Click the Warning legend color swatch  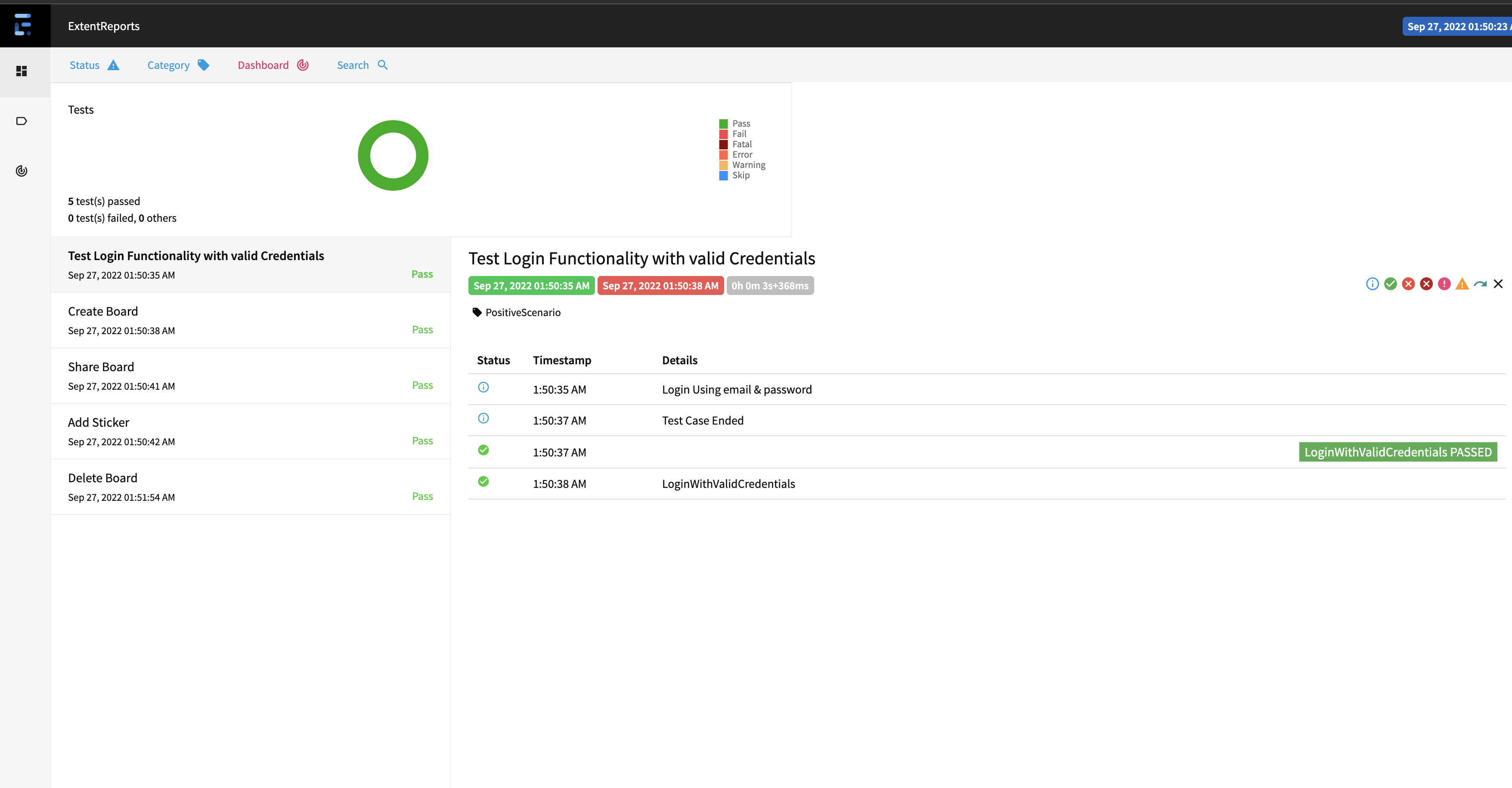coord(723,165)
